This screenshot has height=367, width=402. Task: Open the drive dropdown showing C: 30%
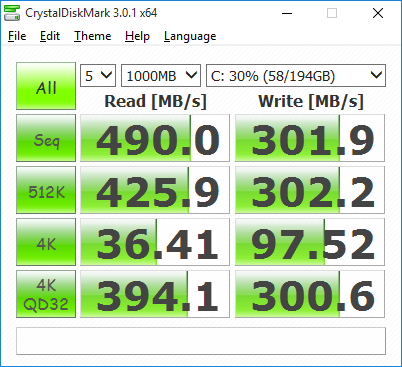click(296, 76)
